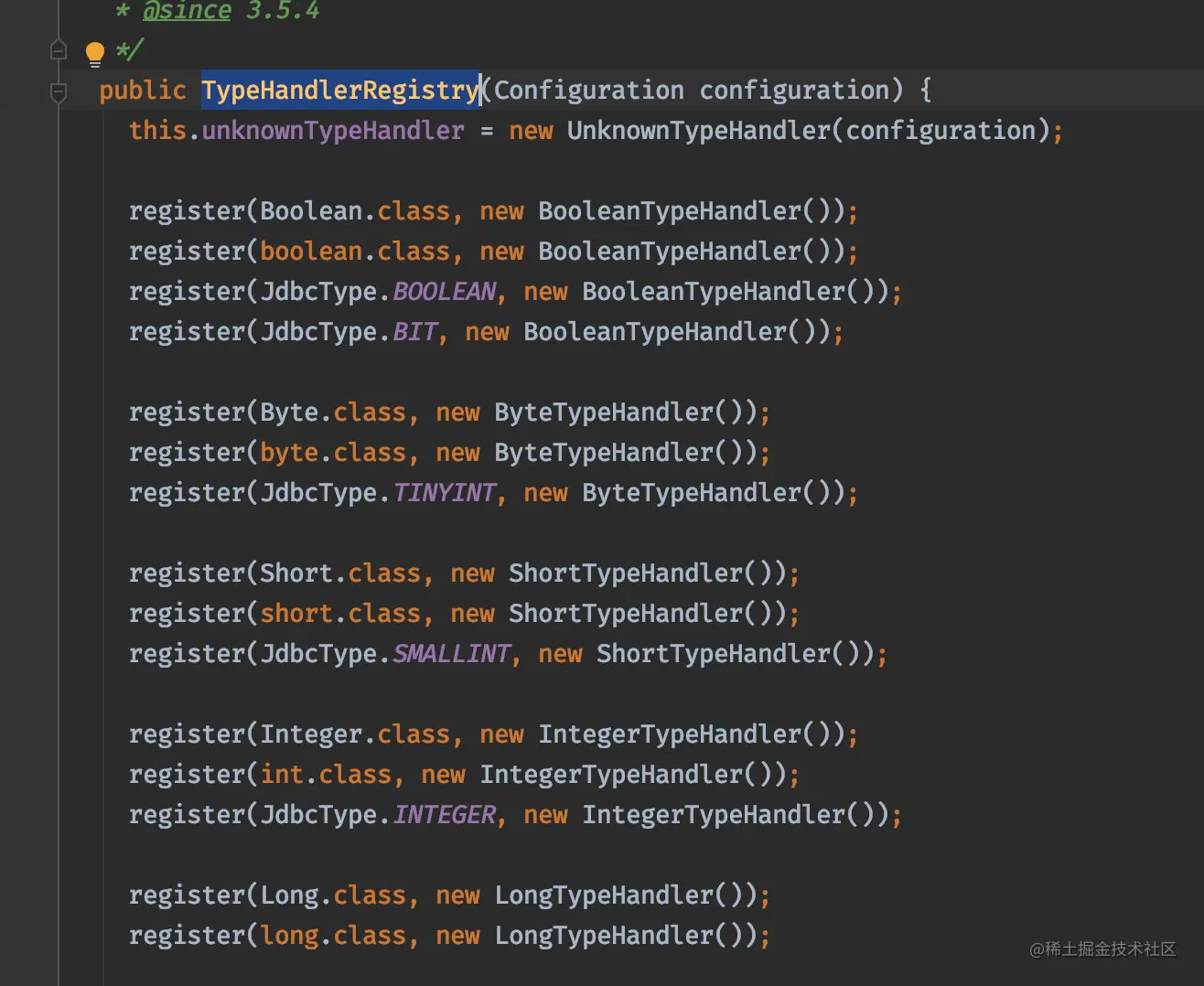Click lowercase boolean.class keyword

[x=355, y=252]
